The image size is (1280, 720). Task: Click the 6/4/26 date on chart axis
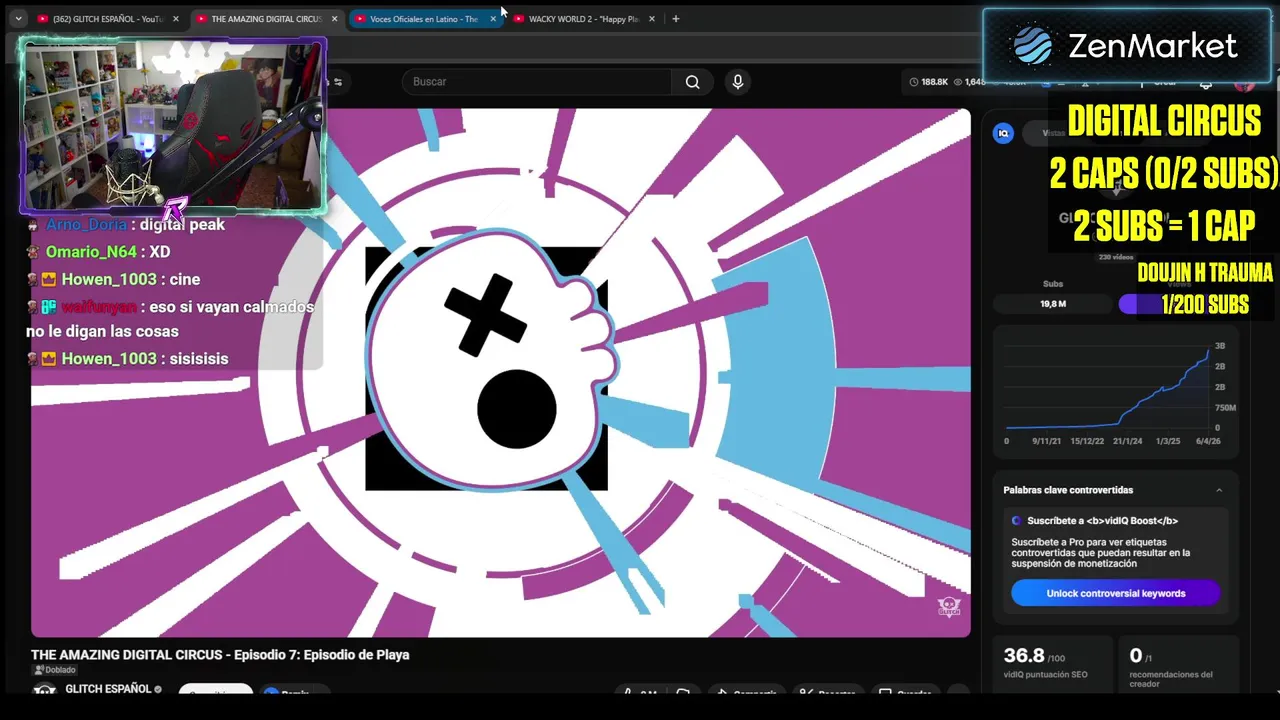pos(1207,441)
